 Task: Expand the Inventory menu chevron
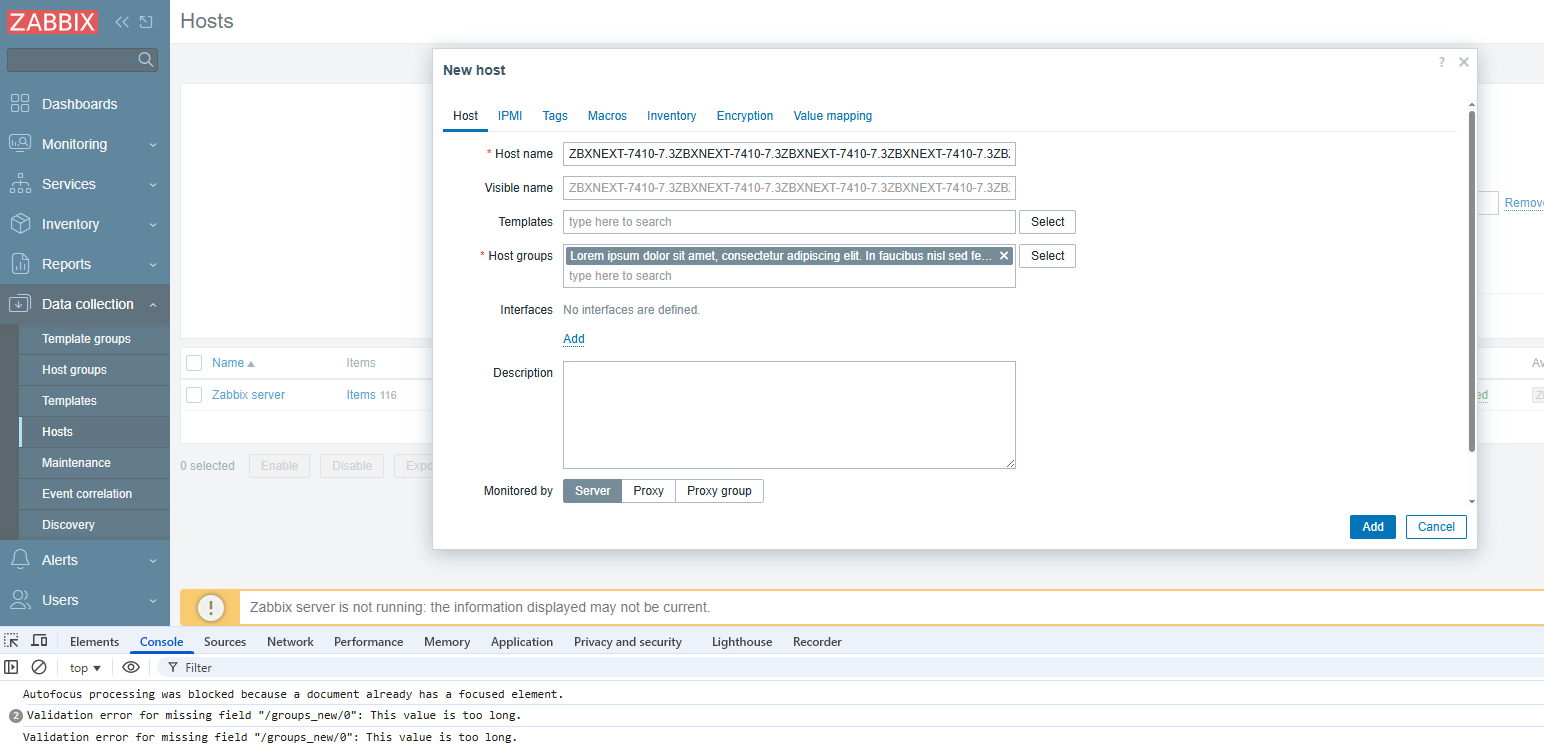153,225
